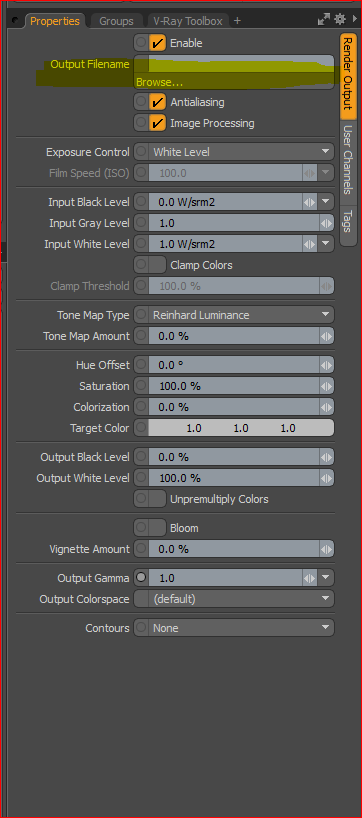The width and height of the screenshot is (362, 818).
Task: Toggle the Antialiasing checkbox
Action: click(x=158, y=102)
